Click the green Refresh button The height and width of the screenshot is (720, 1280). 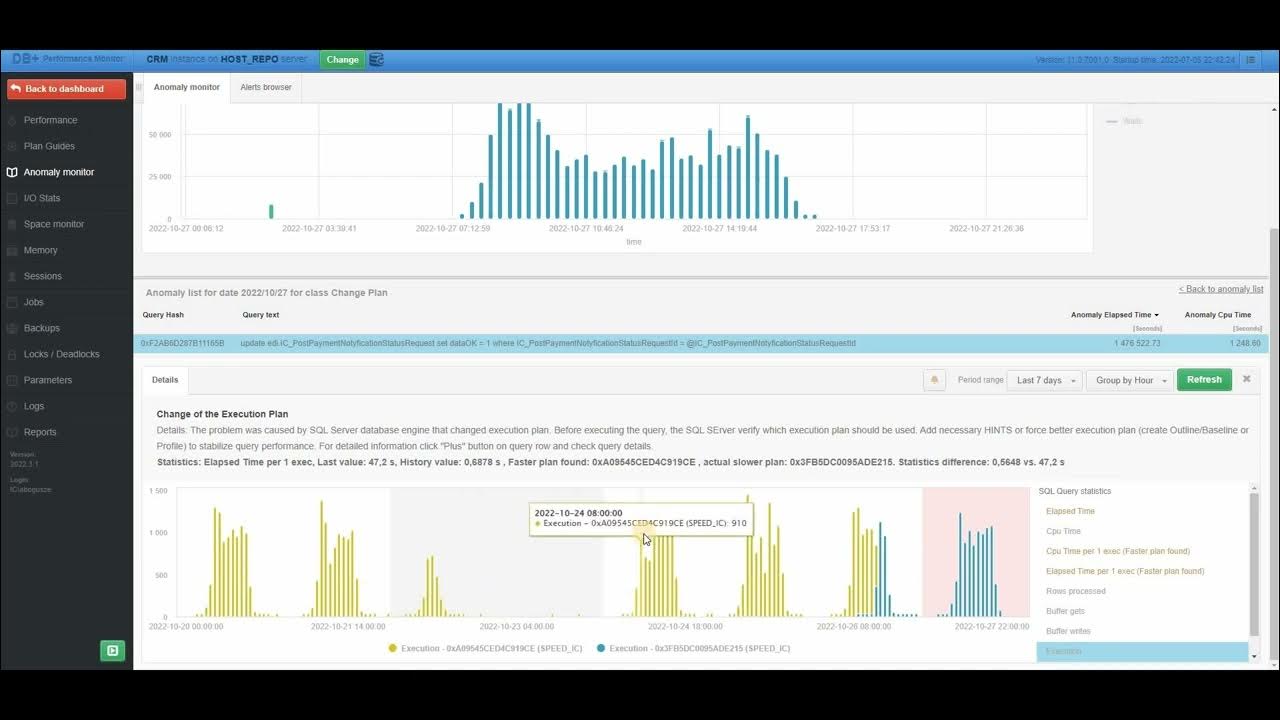tap(1204, 380)
